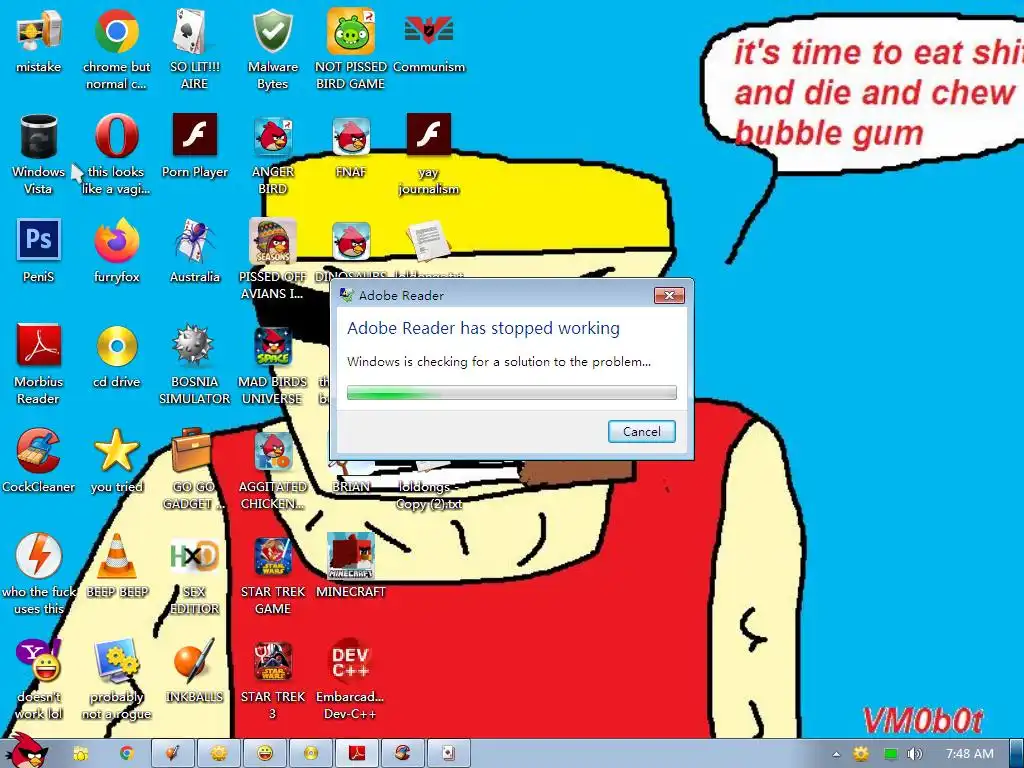Launch the Embarcadero Dev-C++ icon
This screenshot has height=768, width=1024.
(351, 680)
